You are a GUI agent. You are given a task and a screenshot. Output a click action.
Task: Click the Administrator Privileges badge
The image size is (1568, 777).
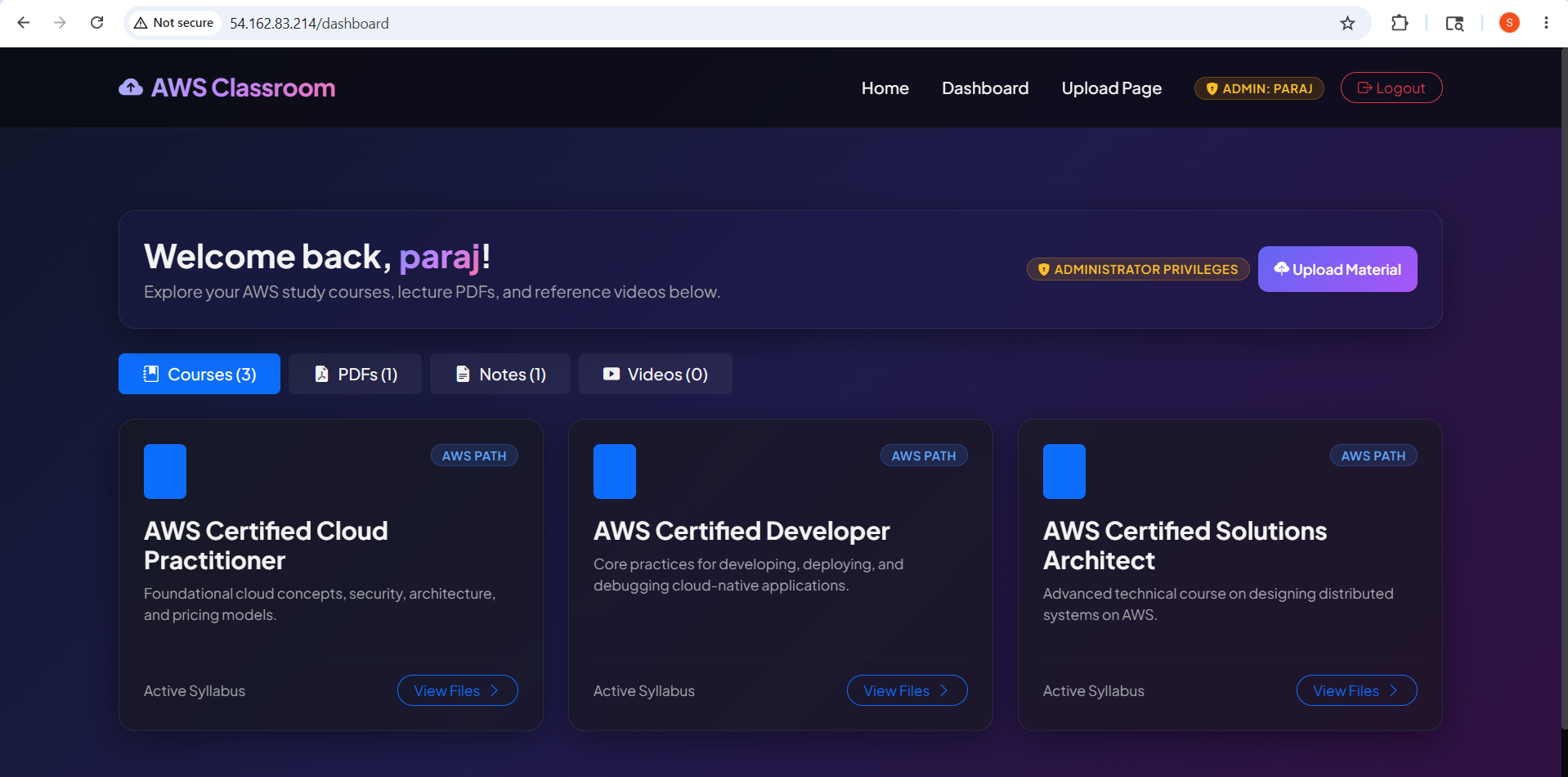(x=1138, y=269)
